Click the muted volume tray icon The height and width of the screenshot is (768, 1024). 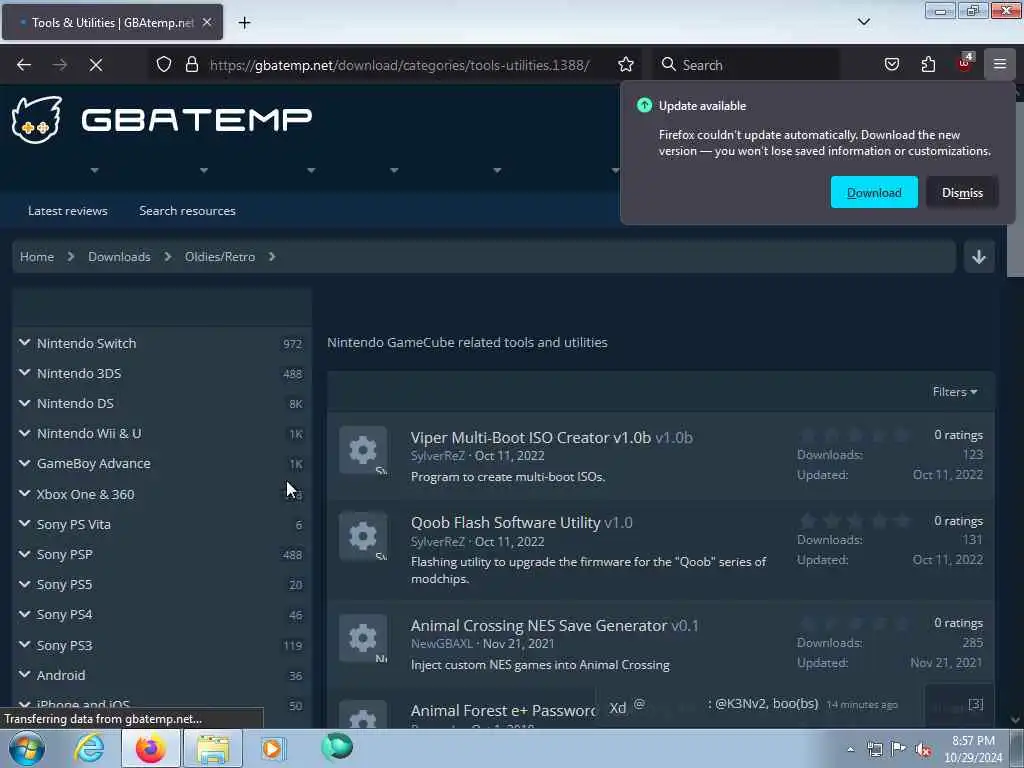pyautogui.click(x=923, y=749)
